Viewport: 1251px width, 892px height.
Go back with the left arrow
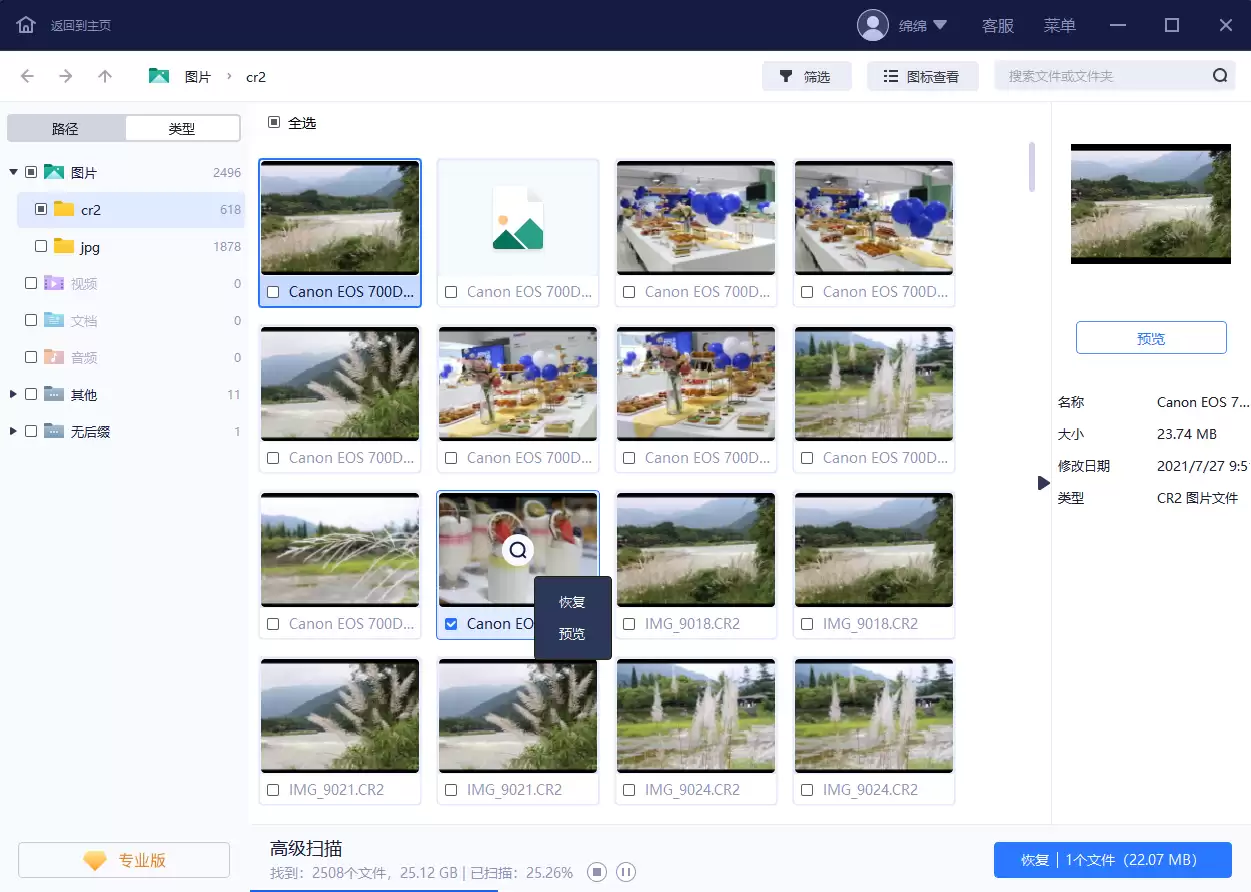pyautogui.click(x=27, y=76)
